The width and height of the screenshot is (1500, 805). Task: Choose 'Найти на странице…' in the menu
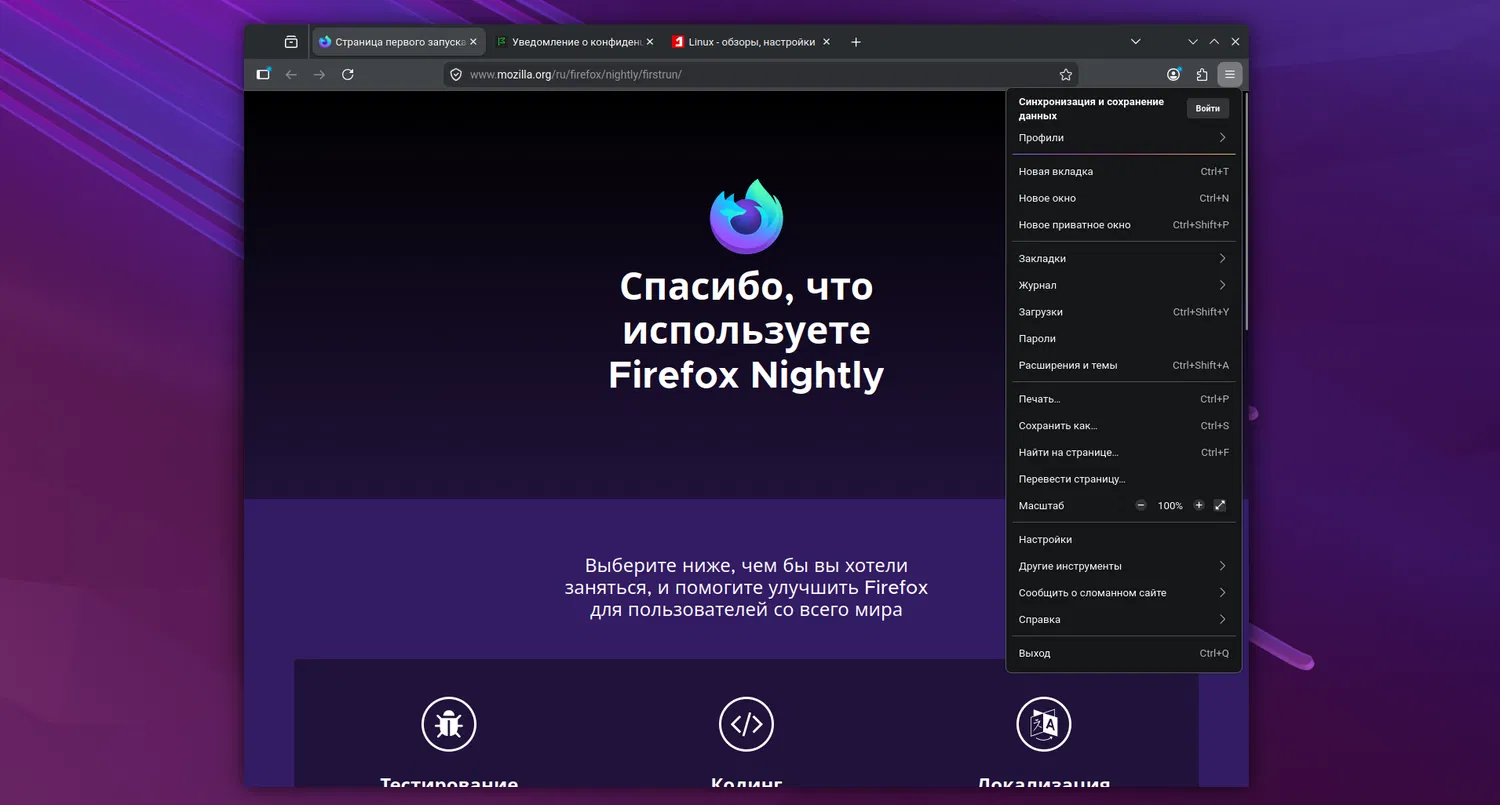coord(1124,453)
